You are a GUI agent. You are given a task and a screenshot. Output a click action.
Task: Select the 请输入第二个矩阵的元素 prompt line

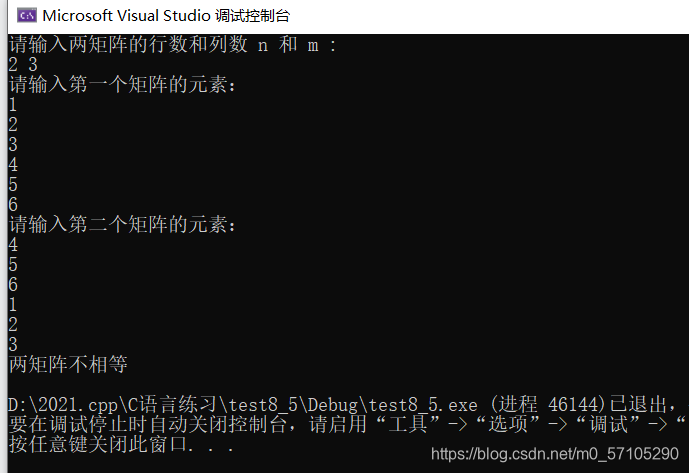coord(122,225)
